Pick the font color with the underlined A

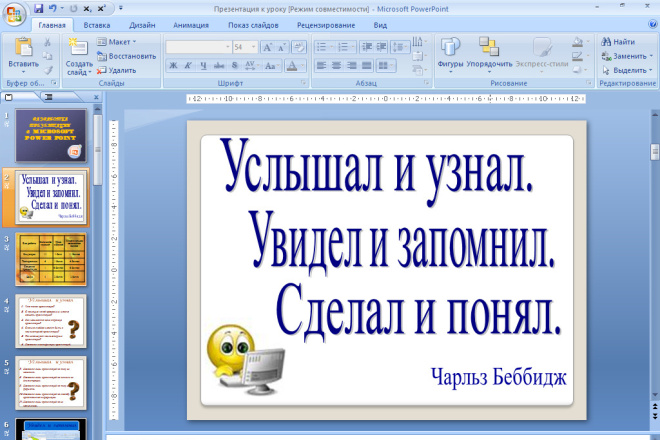(x=291, y=66)
